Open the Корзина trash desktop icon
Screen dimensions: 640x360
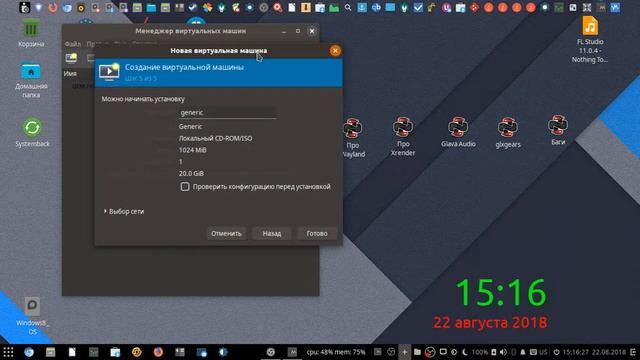click(x=31, y=34)
